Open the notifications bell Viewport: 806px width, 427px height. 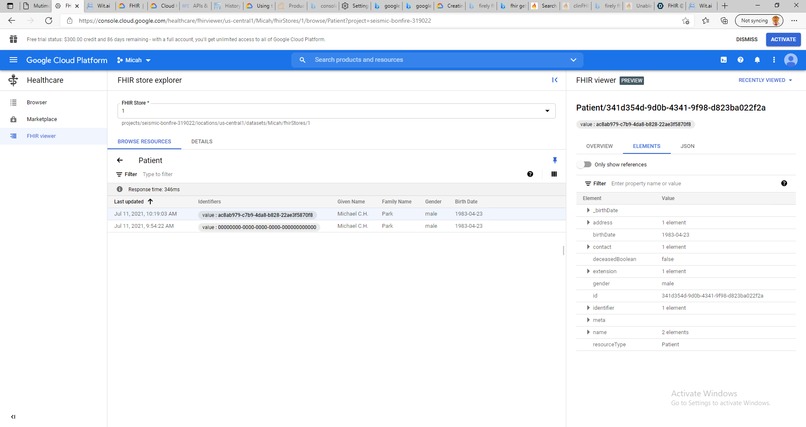[757, 60]
